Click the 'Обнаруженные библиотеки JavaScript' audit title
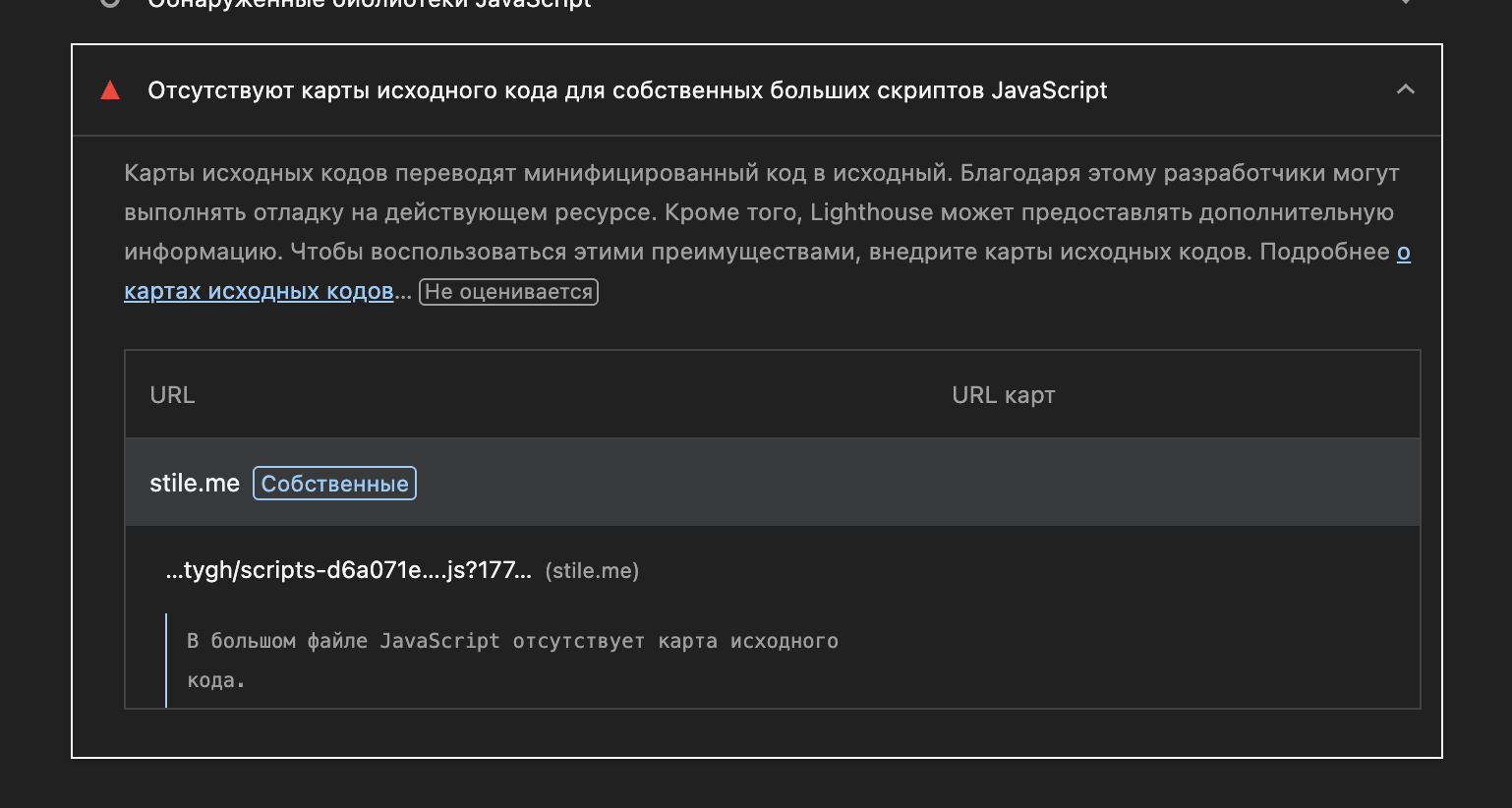 [370, 4]
